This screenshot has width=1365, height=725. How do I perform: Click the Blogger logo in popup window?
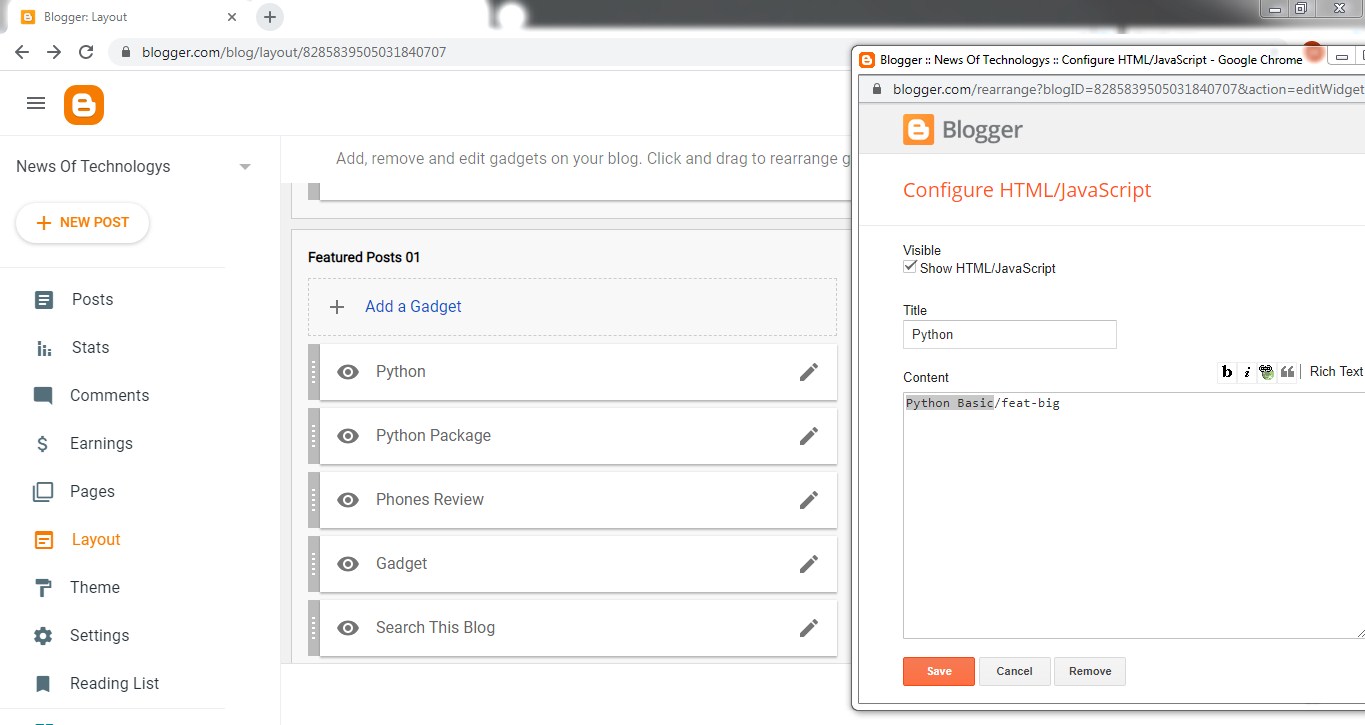[963, 130]
